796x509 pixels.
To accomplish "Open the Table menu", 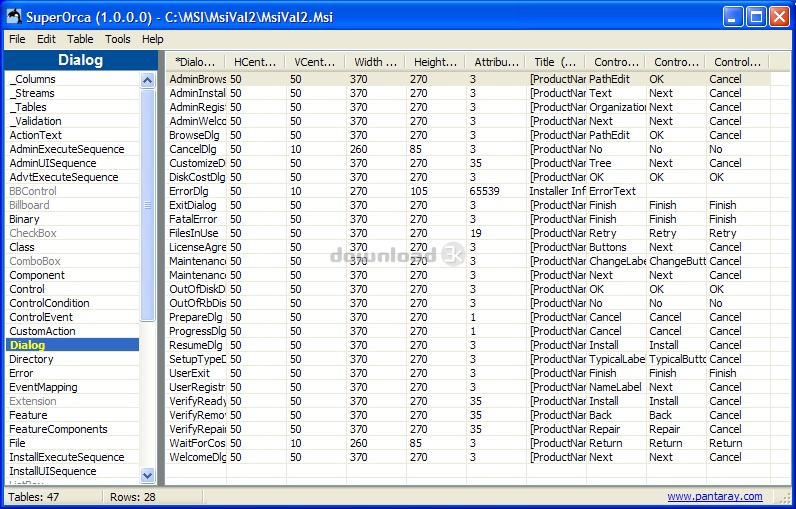I will (x=80, y=39).
